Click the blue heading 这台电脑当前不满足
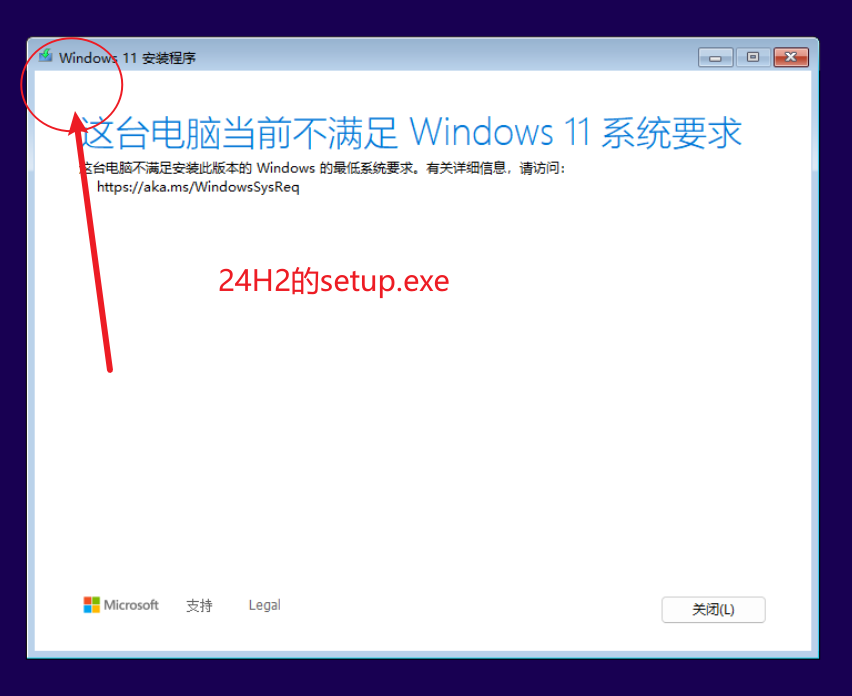Viewport: 852px width, 696px height. (x=240, y=133)
